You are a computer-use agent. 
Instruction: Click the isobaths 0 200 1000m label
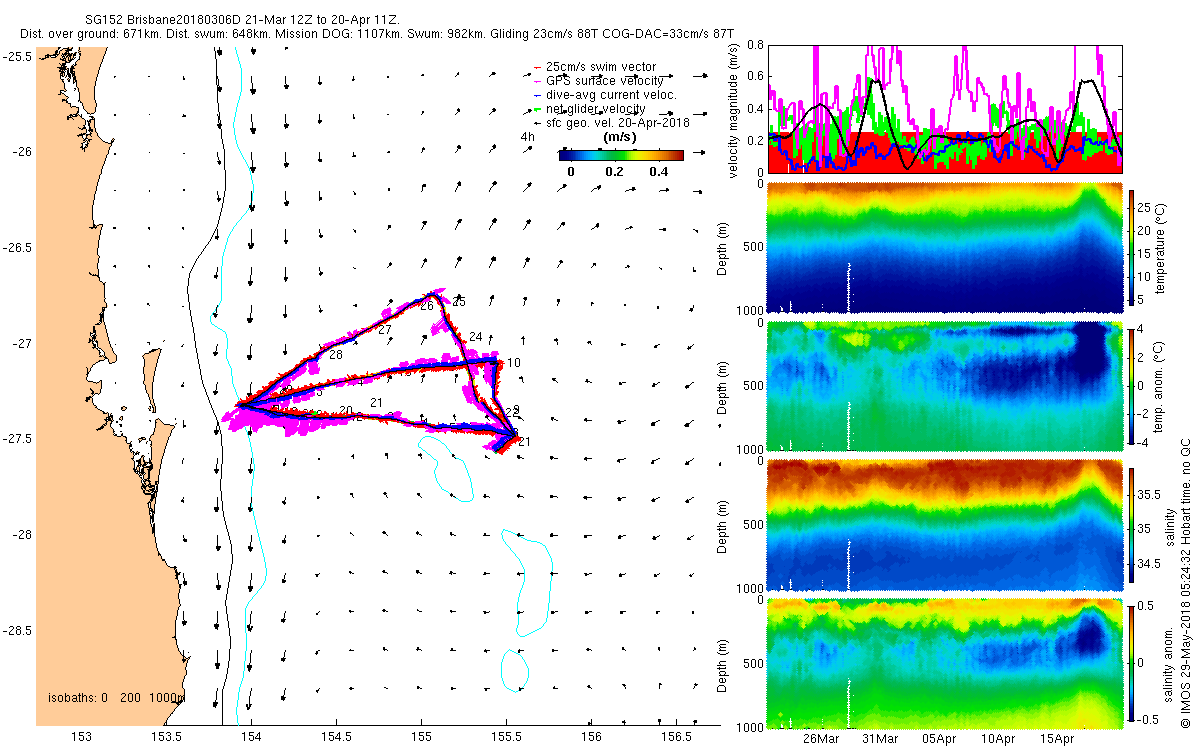[116, 697]
